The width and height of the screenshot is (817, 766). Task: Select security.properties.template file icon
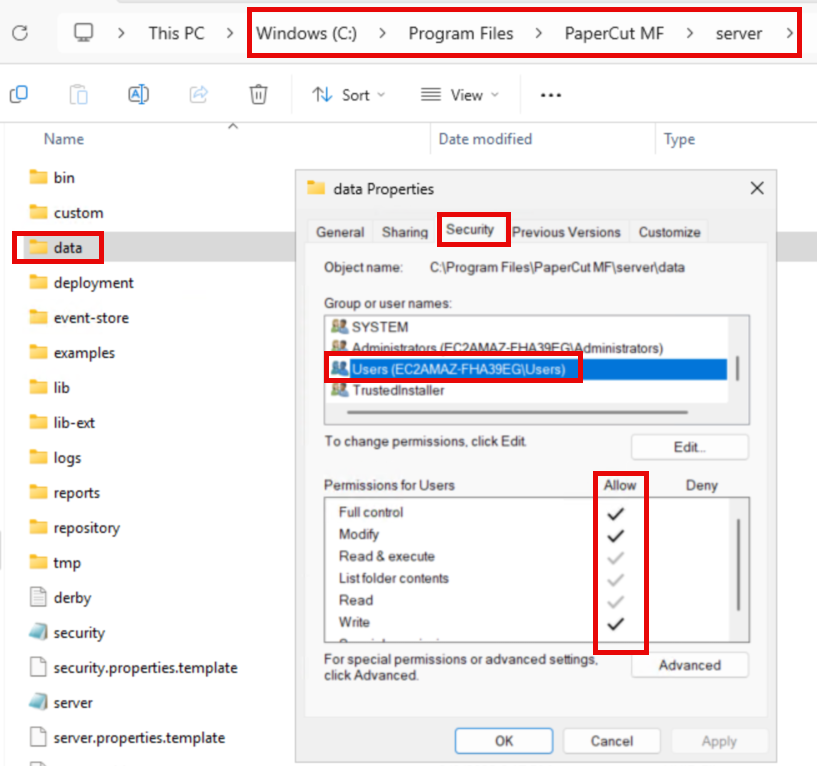[x=38, y=667]
